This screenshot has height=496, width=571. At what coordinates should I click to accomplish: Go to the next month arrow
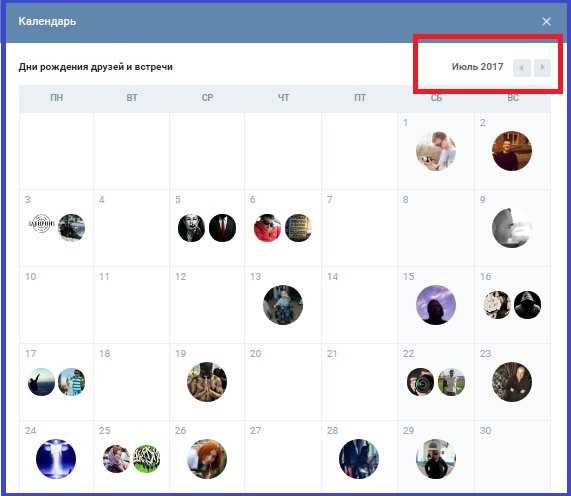pyautogui.click(x=542, y=67)
